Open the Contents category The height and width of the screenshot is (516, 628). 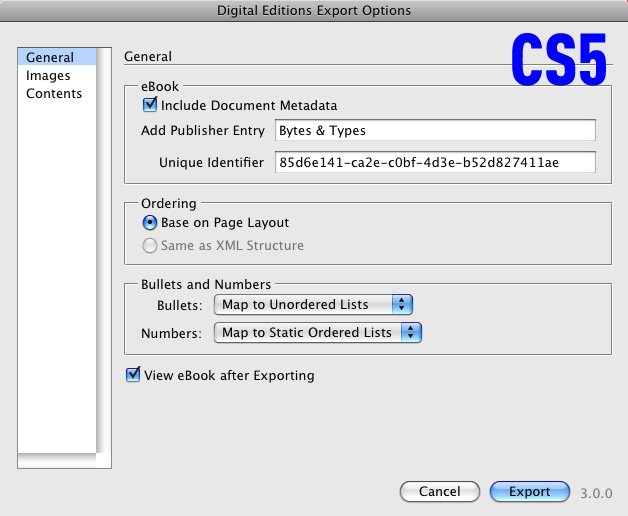(57, 93)
